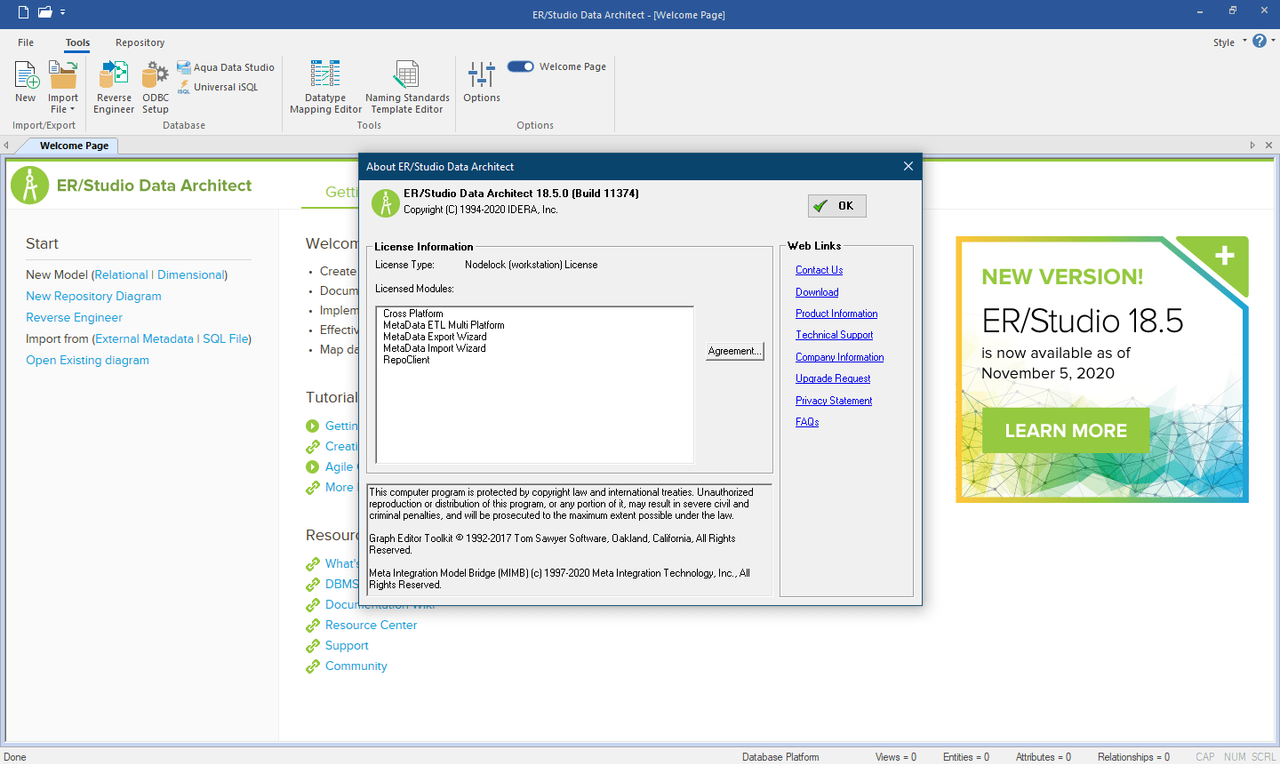Click Relationships = 0 in the status bar
The image size is (1280, 764).
tap(1133, 757)
